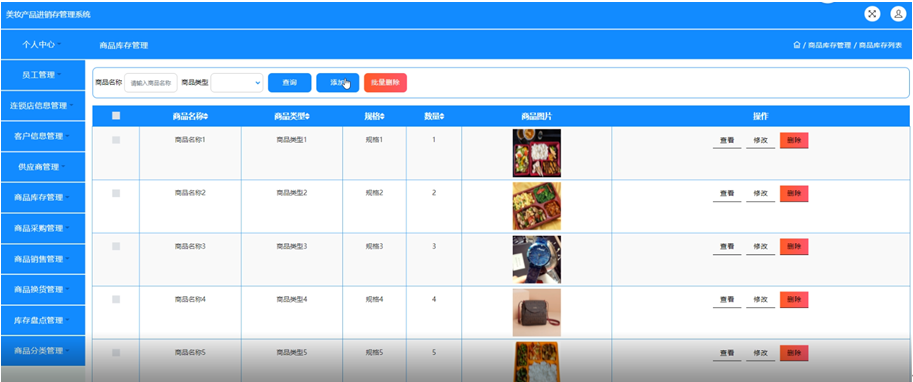Expand the 员工管理 sidebar menu
The image size is (913, 382).
(43, 75)
